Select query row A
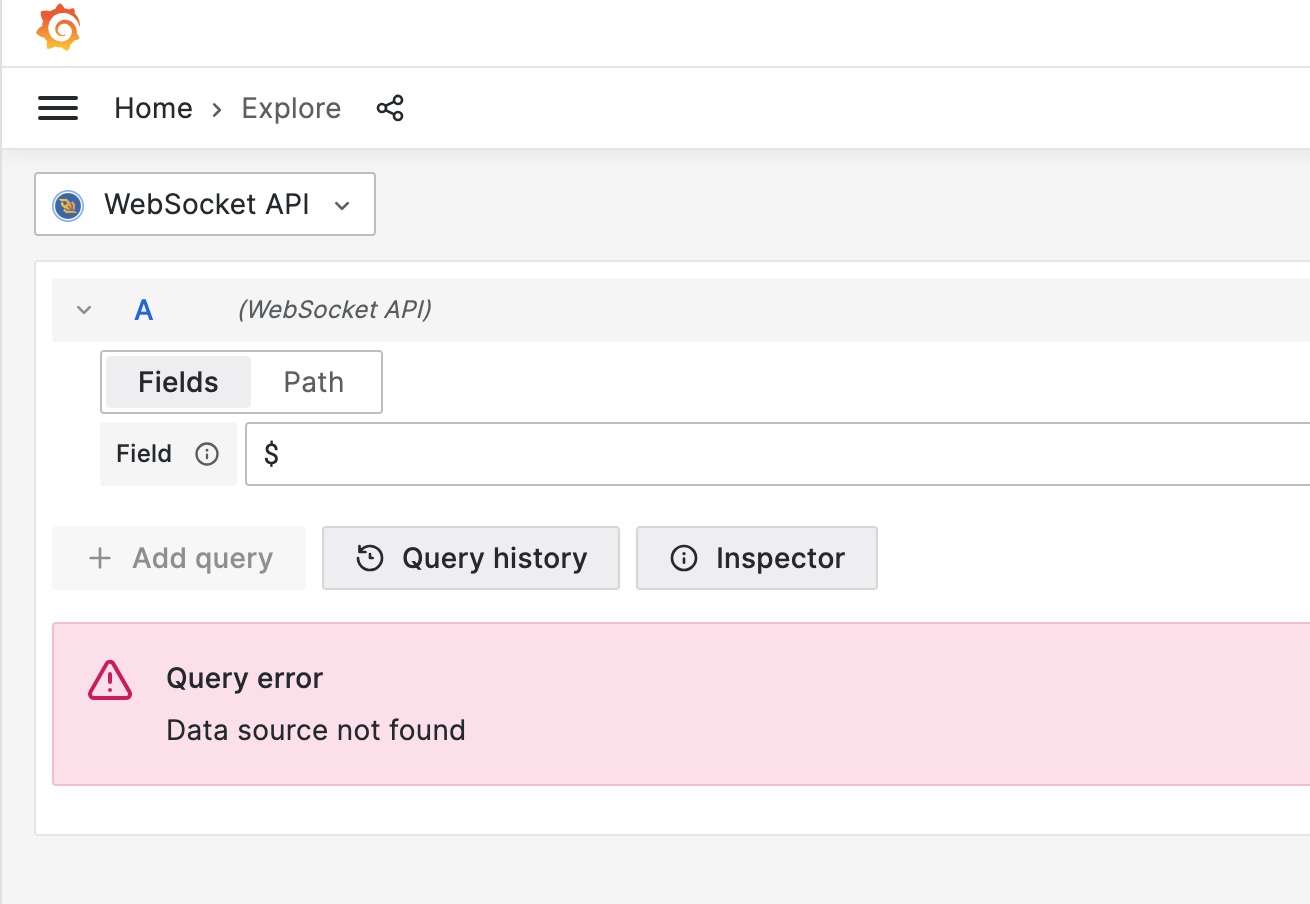The width and height of the screenshot is (1310, 904). 144,310
